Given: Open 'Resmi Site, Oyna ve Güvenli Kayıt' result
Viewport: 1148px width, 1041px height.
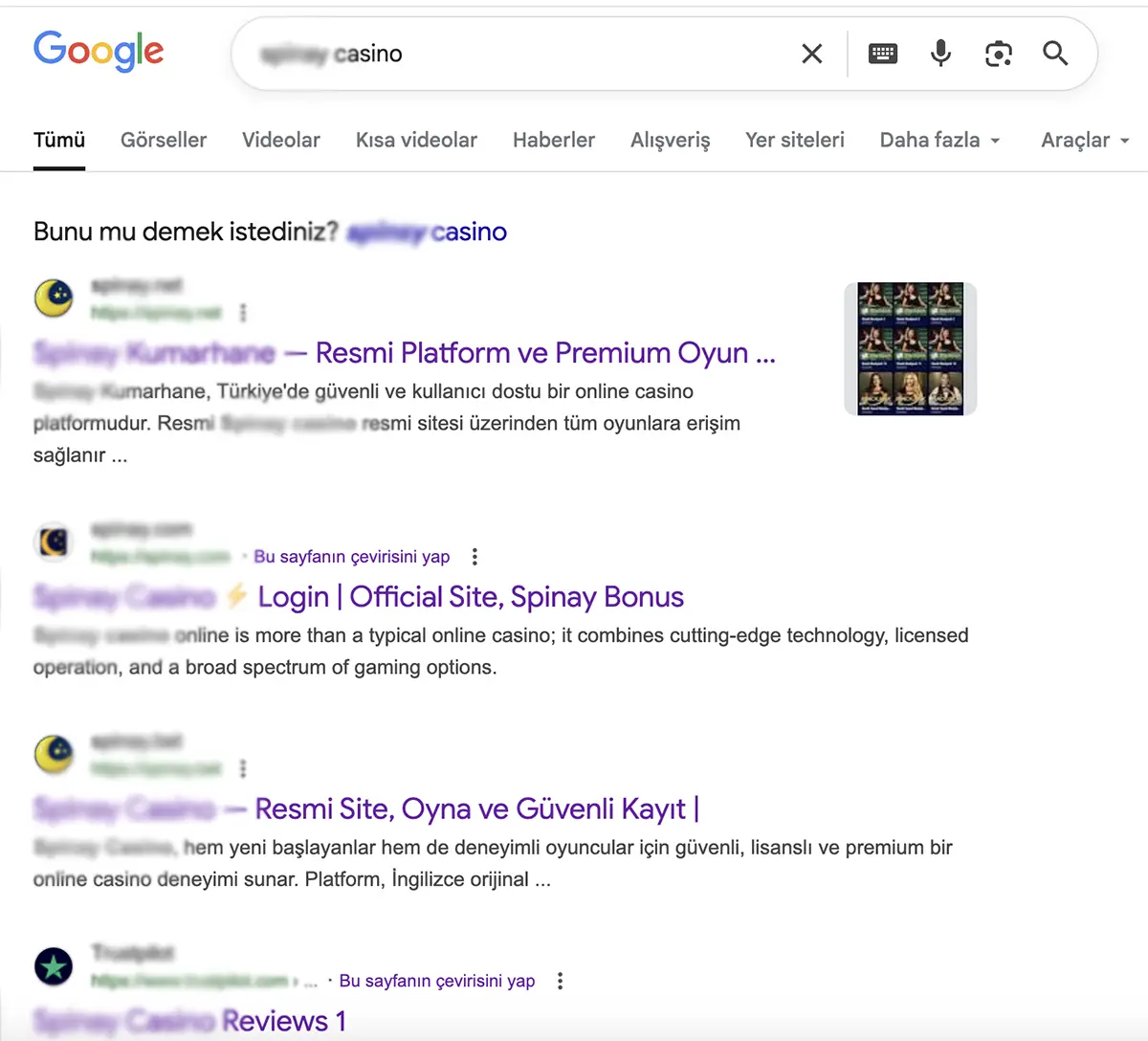Looking at the screenshot, I should (x=366, y=809).
